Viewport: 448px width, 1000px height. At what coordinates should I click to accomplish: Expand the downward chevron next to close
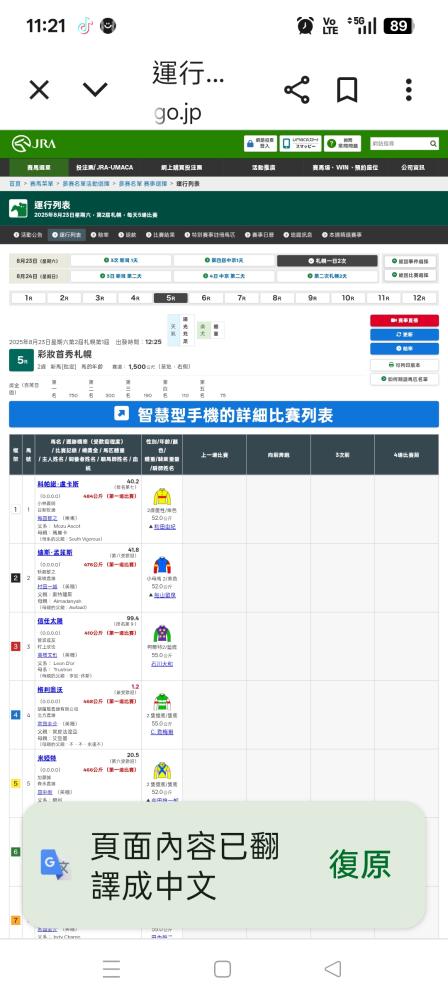pos(95,90)
